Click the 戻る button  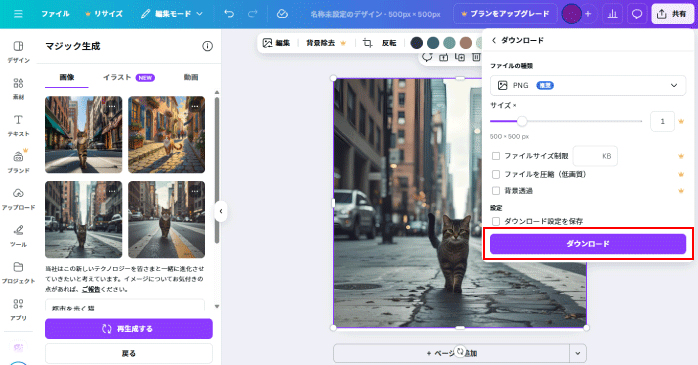pyautogui.click(x=129, y=353)
